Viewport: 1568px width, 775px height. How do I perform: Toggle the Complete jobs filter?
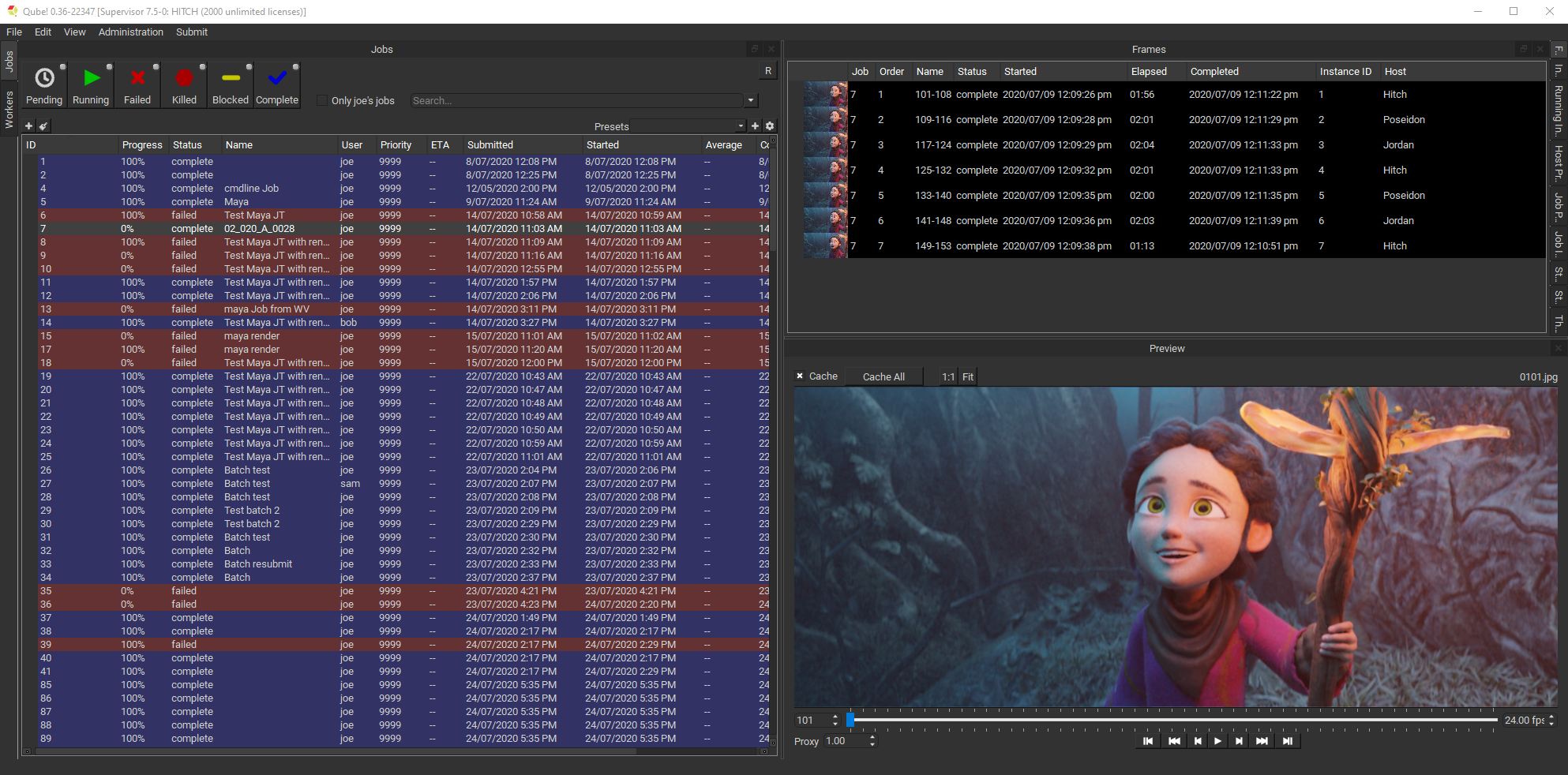pos(277,85)
